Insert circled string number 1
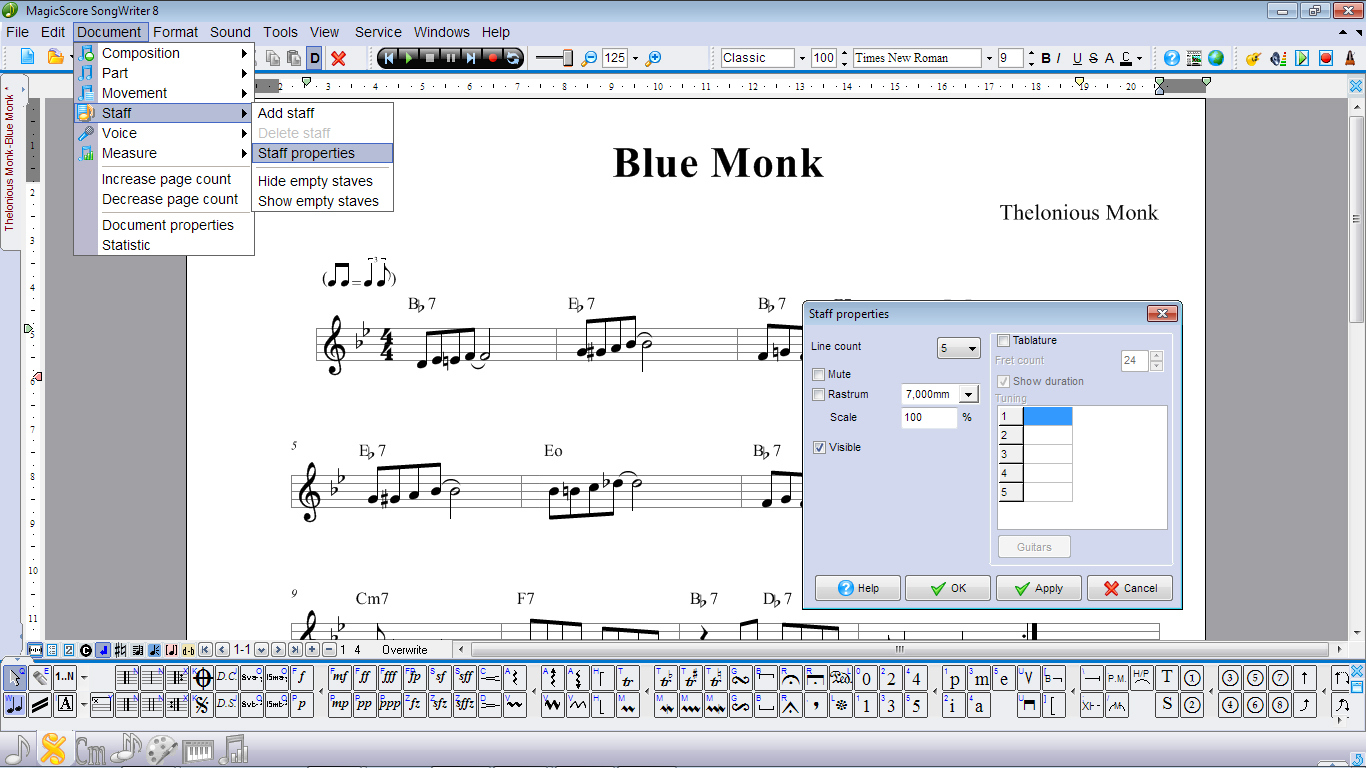The width and height of the screenshot is (1366, 768). tap(1192, 677)
